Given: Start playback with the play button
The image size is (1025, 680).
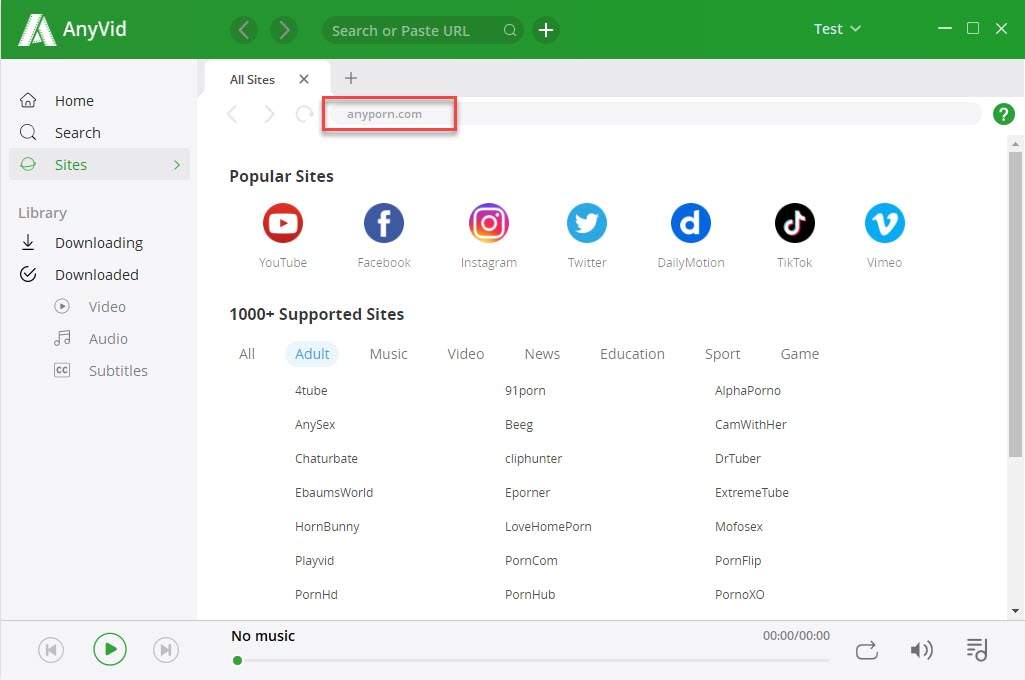Looking at the screenshot, I should [109, 649].
